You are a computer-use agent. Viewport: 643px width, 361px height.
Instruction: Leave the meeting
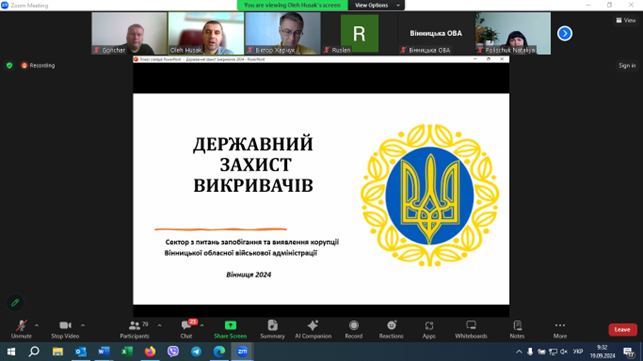(622, 329)
